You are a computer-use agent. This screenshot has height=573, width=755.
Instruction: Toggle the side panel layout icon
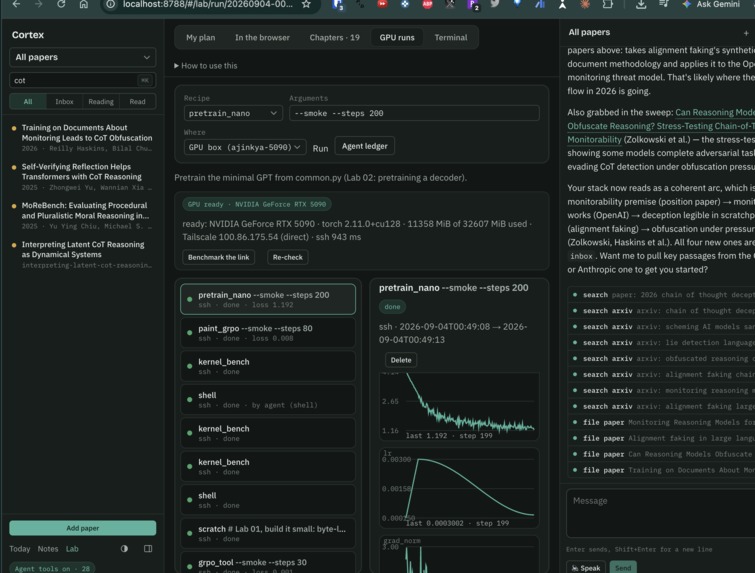click(x=148, y=548)
